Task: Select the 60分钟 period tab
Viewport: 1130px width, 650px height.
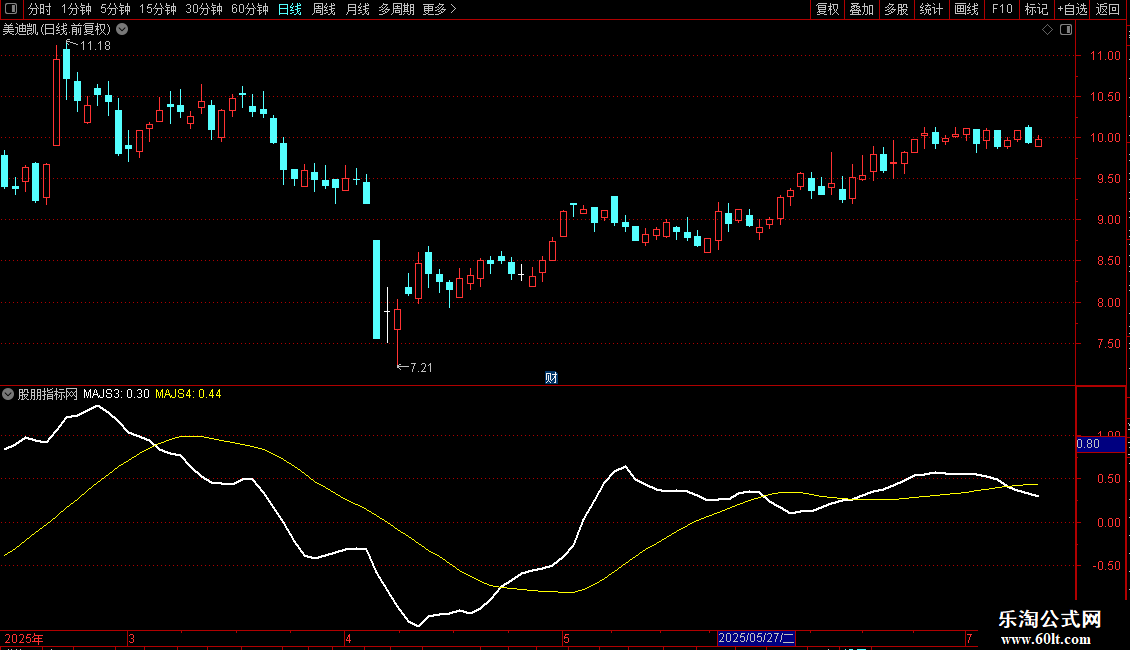Action: pos(250,9)
